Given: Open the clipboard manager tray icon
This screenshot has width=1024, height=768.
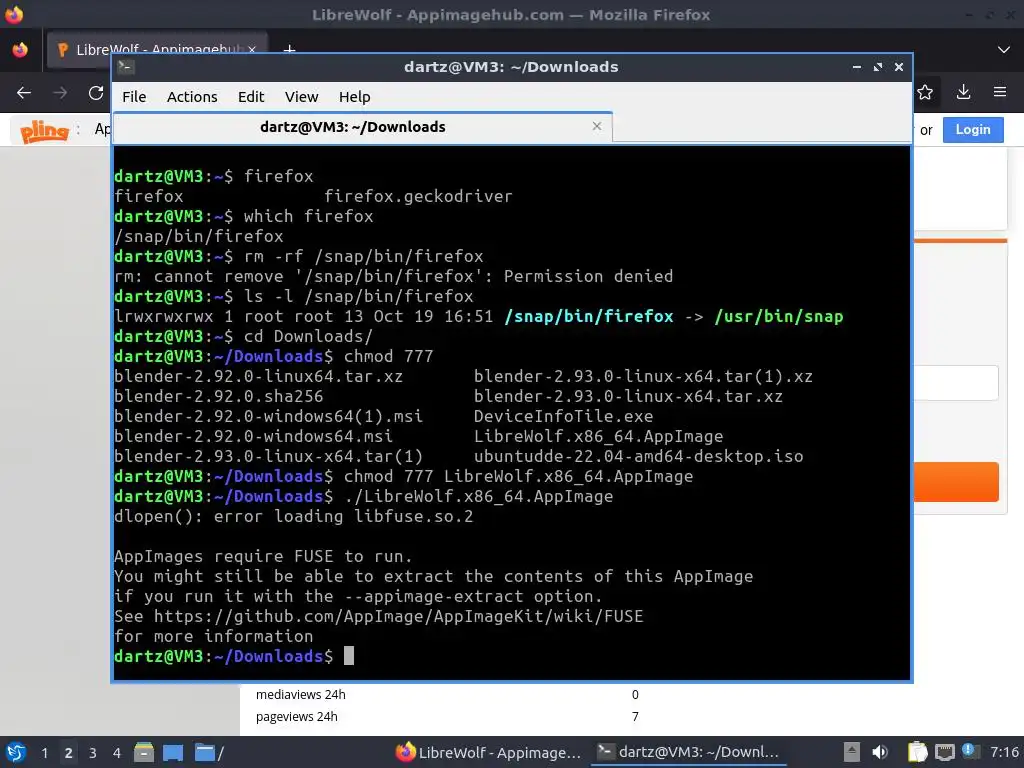Looking at the screenshot, I should 918,752.
